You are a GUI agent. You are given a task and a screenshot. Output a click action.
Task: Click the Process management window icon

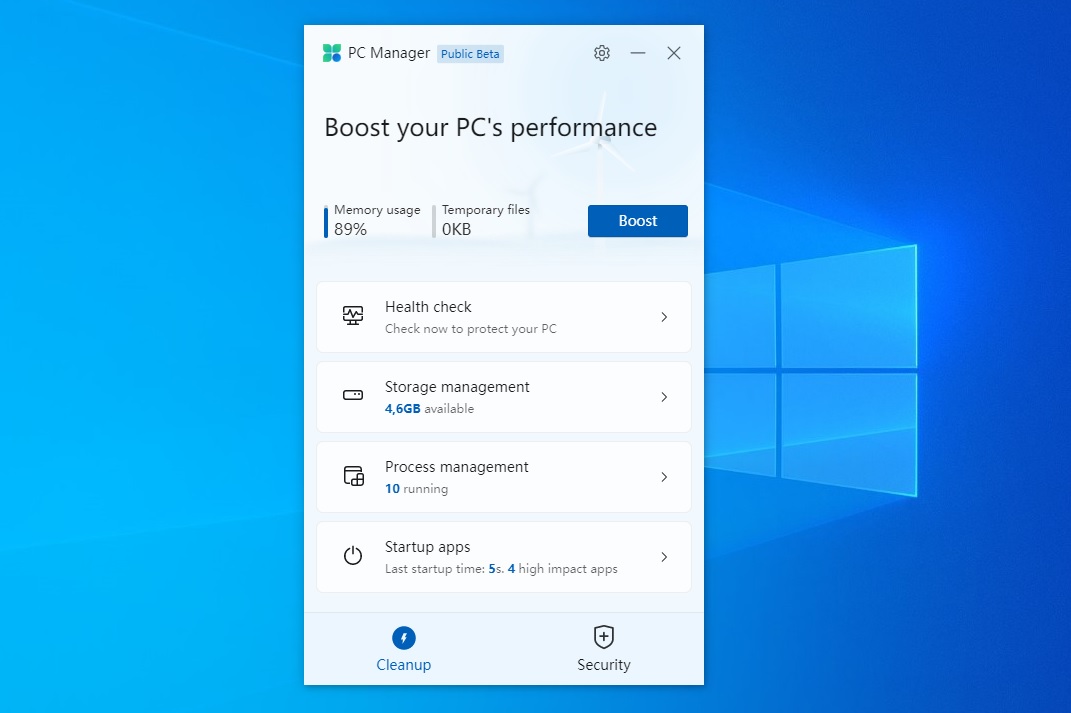pyautogui.click(x=353, y=476)
